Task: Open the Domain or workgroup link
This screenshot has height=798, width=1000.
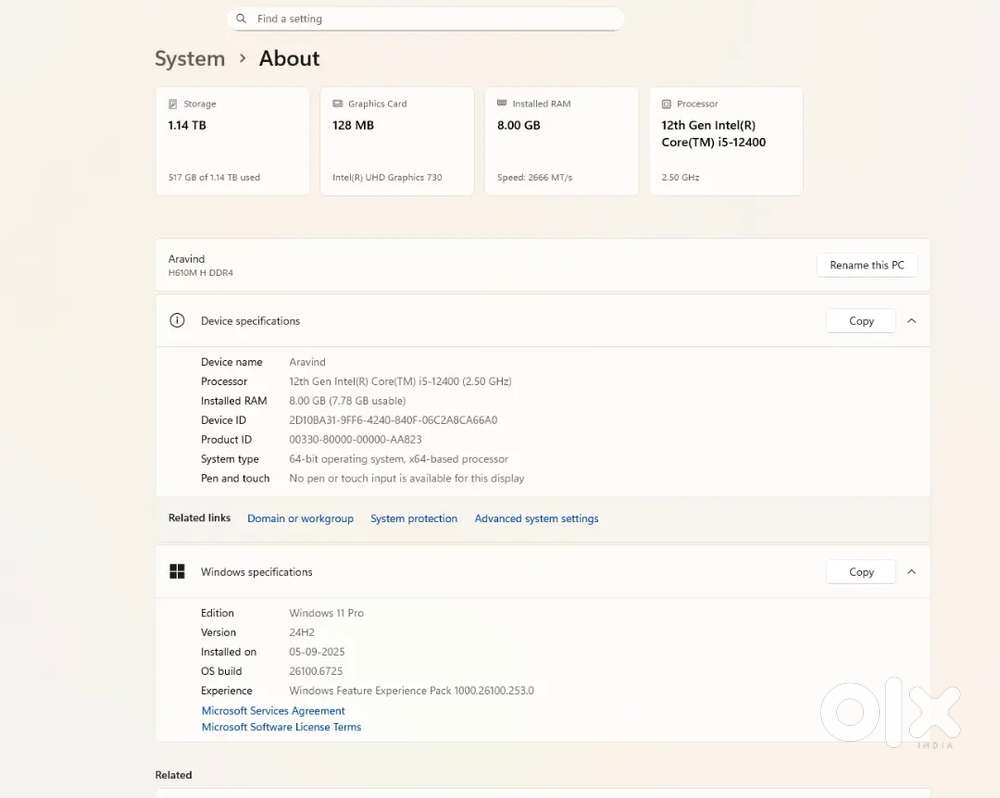Action: (x=300, y=519)
